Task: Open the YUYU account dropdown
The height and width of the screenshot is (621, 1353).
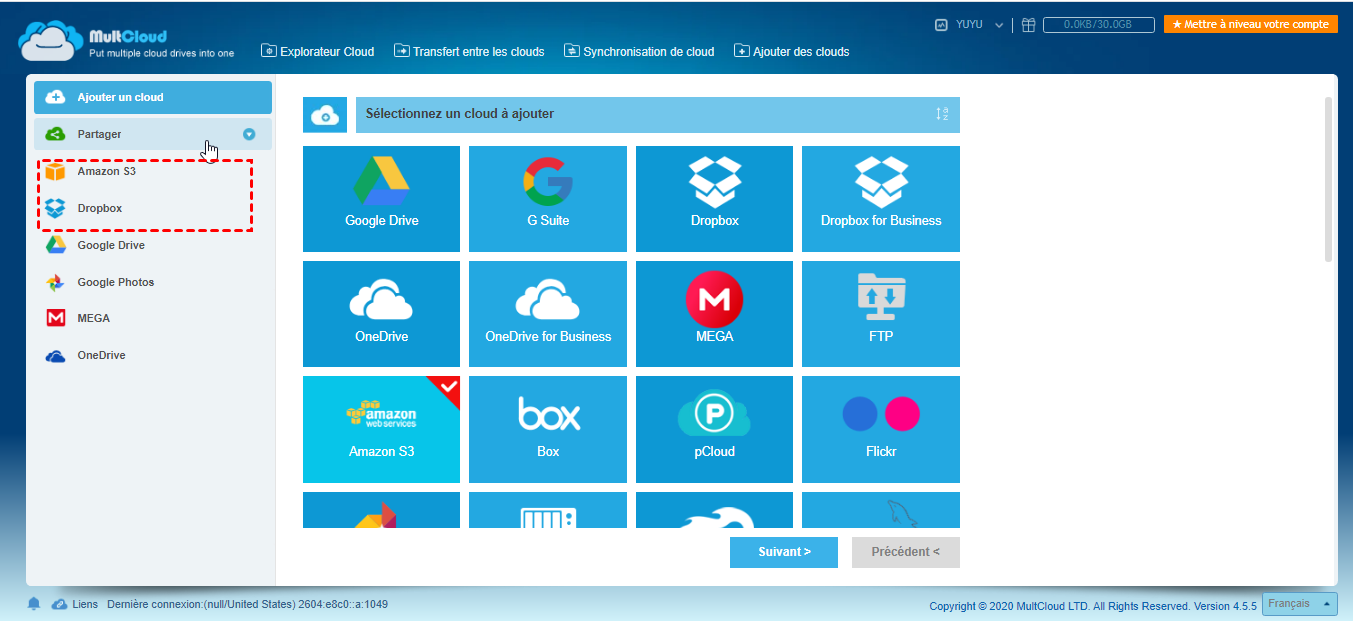Action: click(980, 25)
